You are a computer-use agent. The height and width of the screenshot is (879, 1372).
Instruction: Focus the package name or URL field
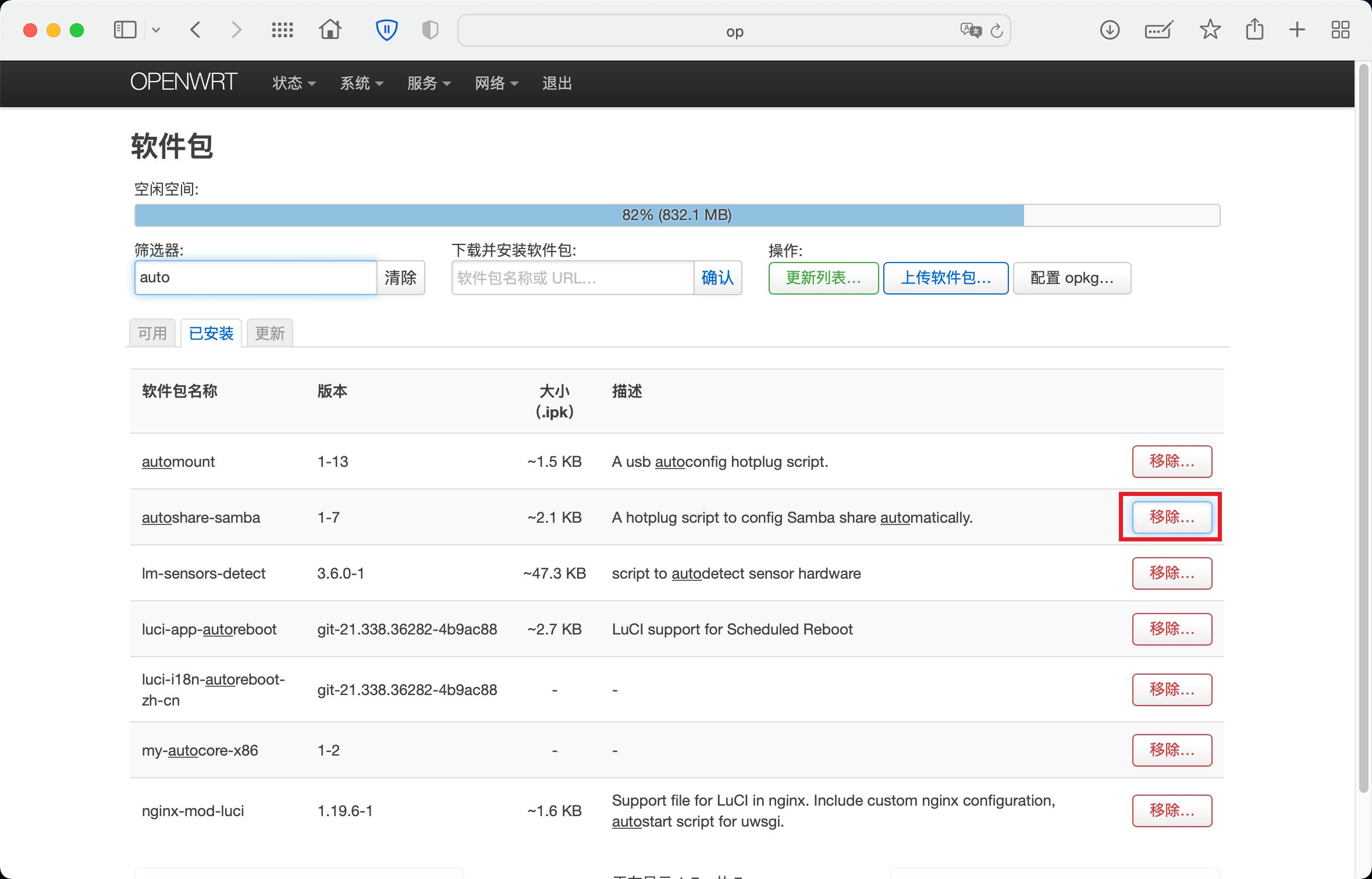tap(573, 278)
